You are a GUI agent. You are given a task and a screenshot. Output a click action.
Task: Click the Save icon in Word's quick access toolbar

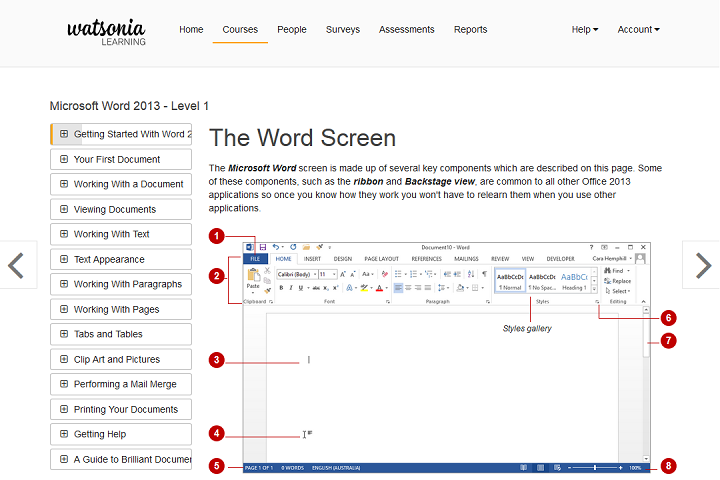click(263, 247)
